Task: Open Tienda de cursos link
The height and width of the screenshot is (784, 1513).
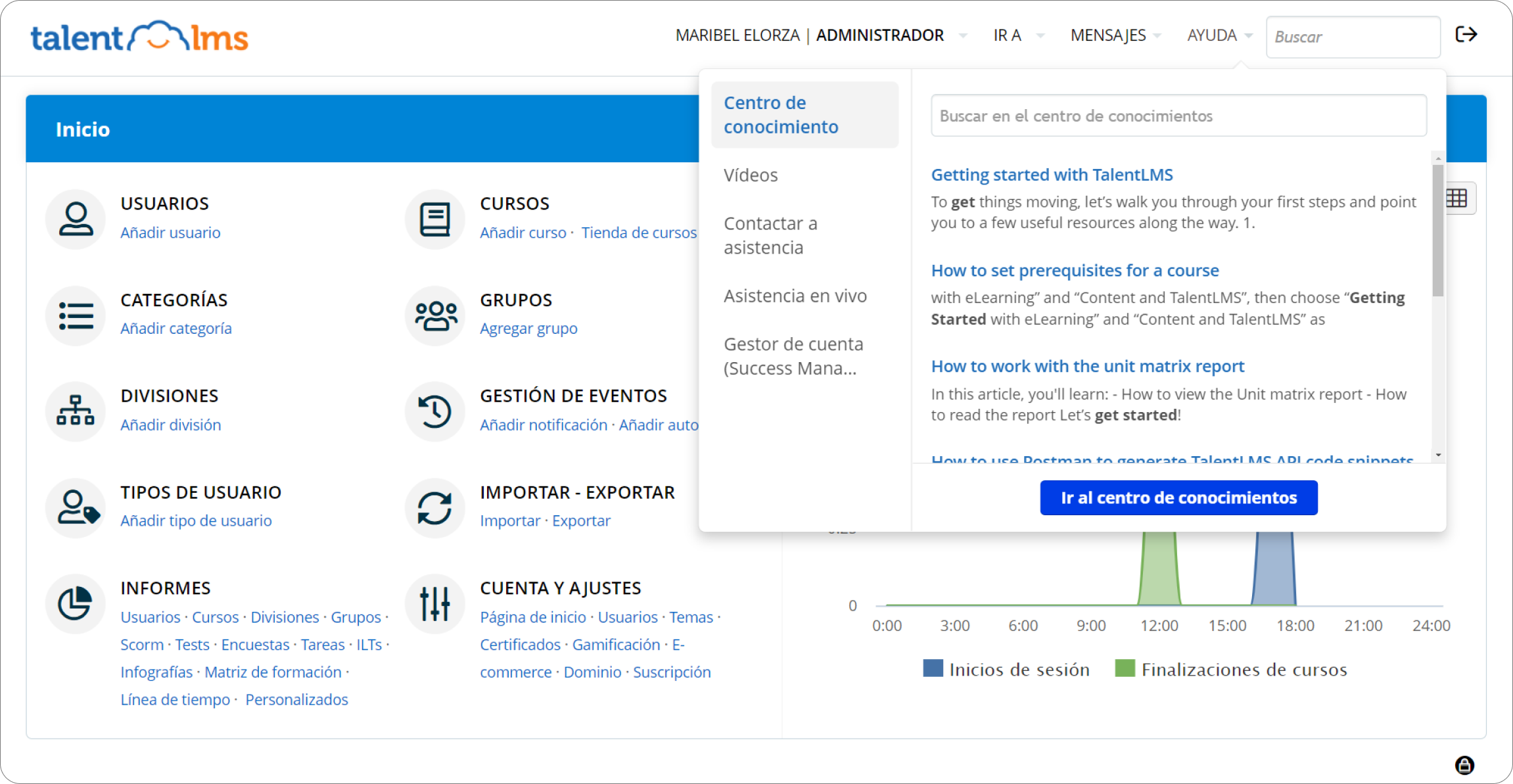Action: pyautogui.click(x=639, y=233)
